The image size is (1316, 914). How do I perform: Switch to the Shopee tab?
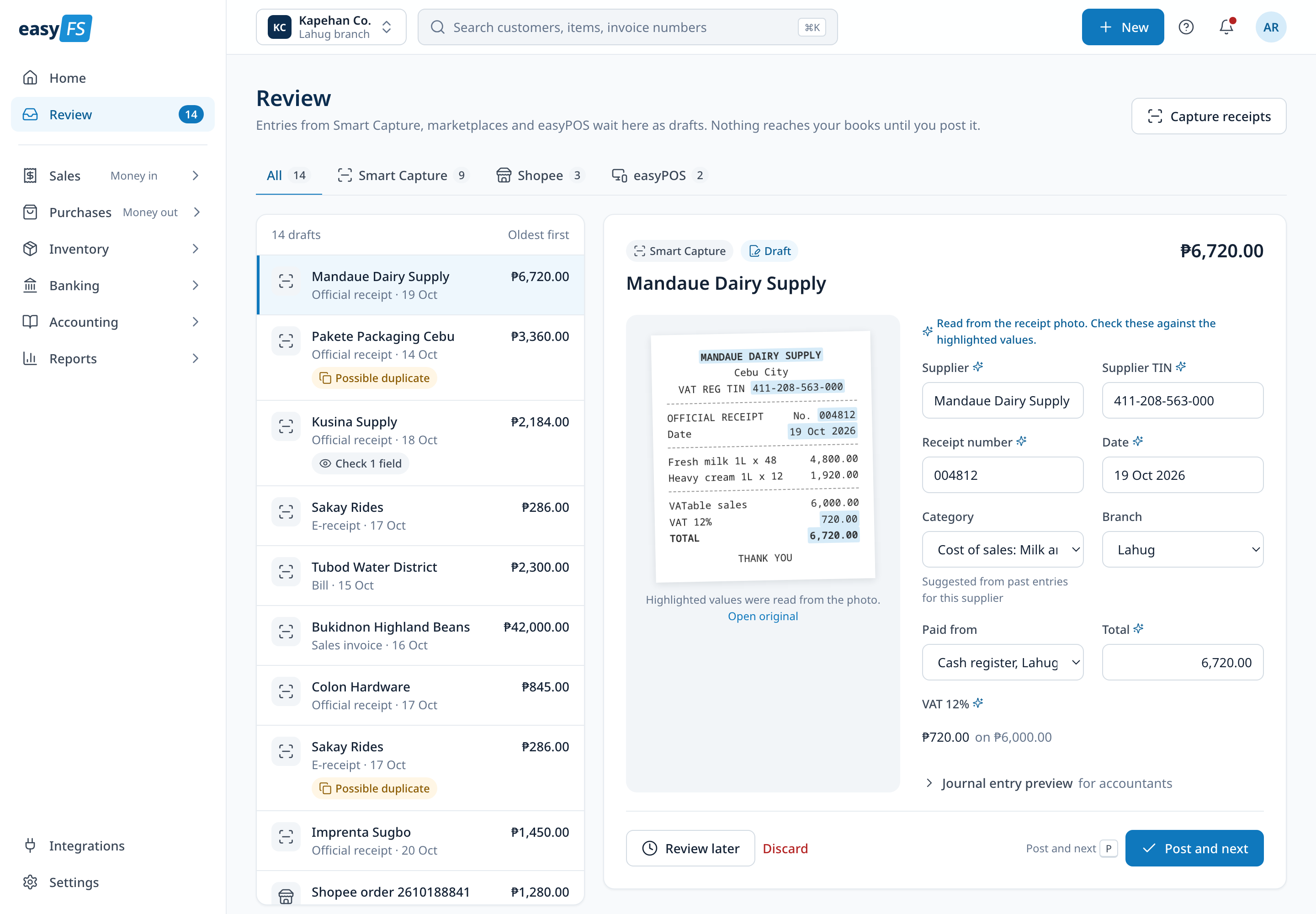pos(540,175)
